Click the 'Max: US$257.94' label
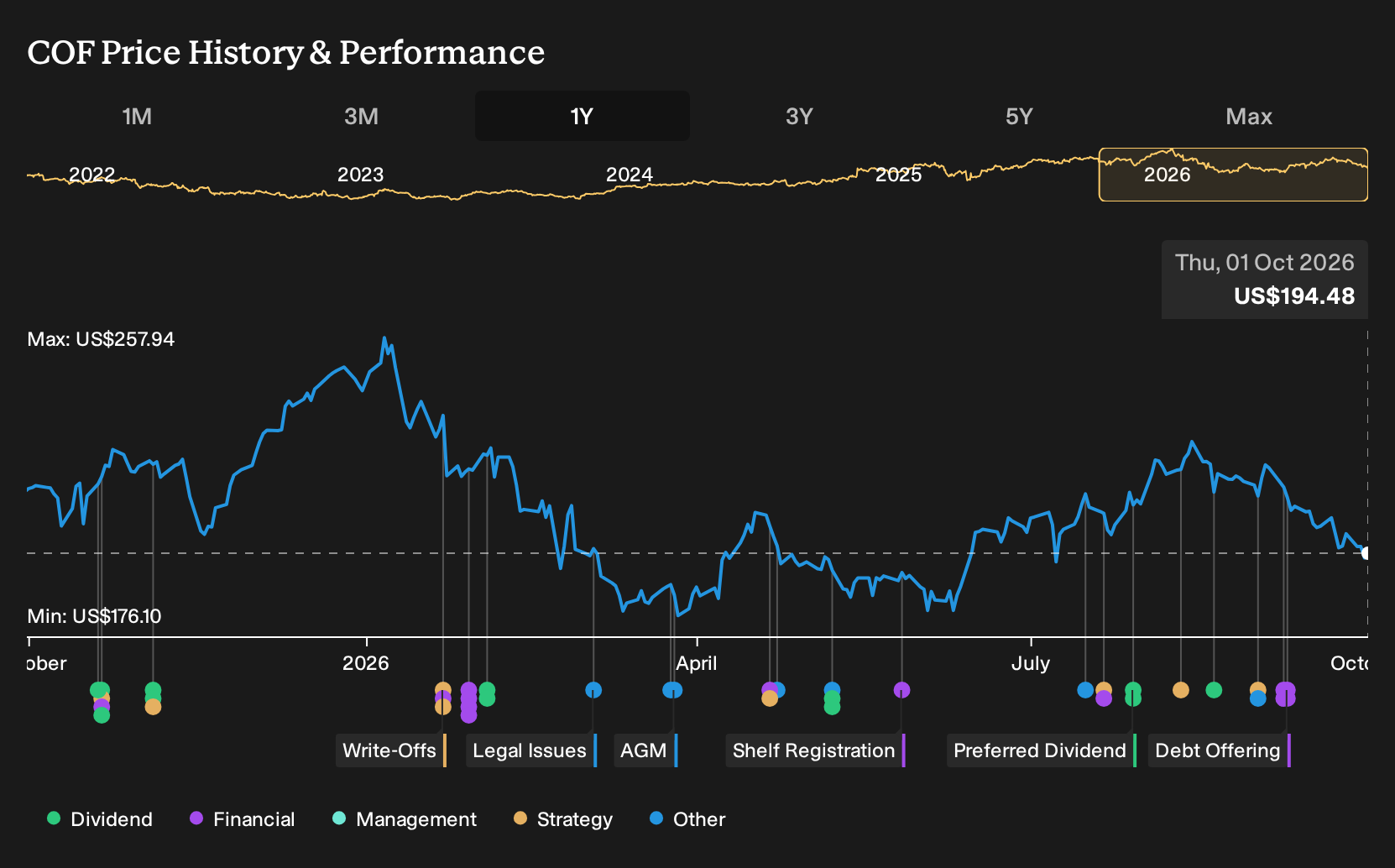1395x868 pixels. [101, 339]
